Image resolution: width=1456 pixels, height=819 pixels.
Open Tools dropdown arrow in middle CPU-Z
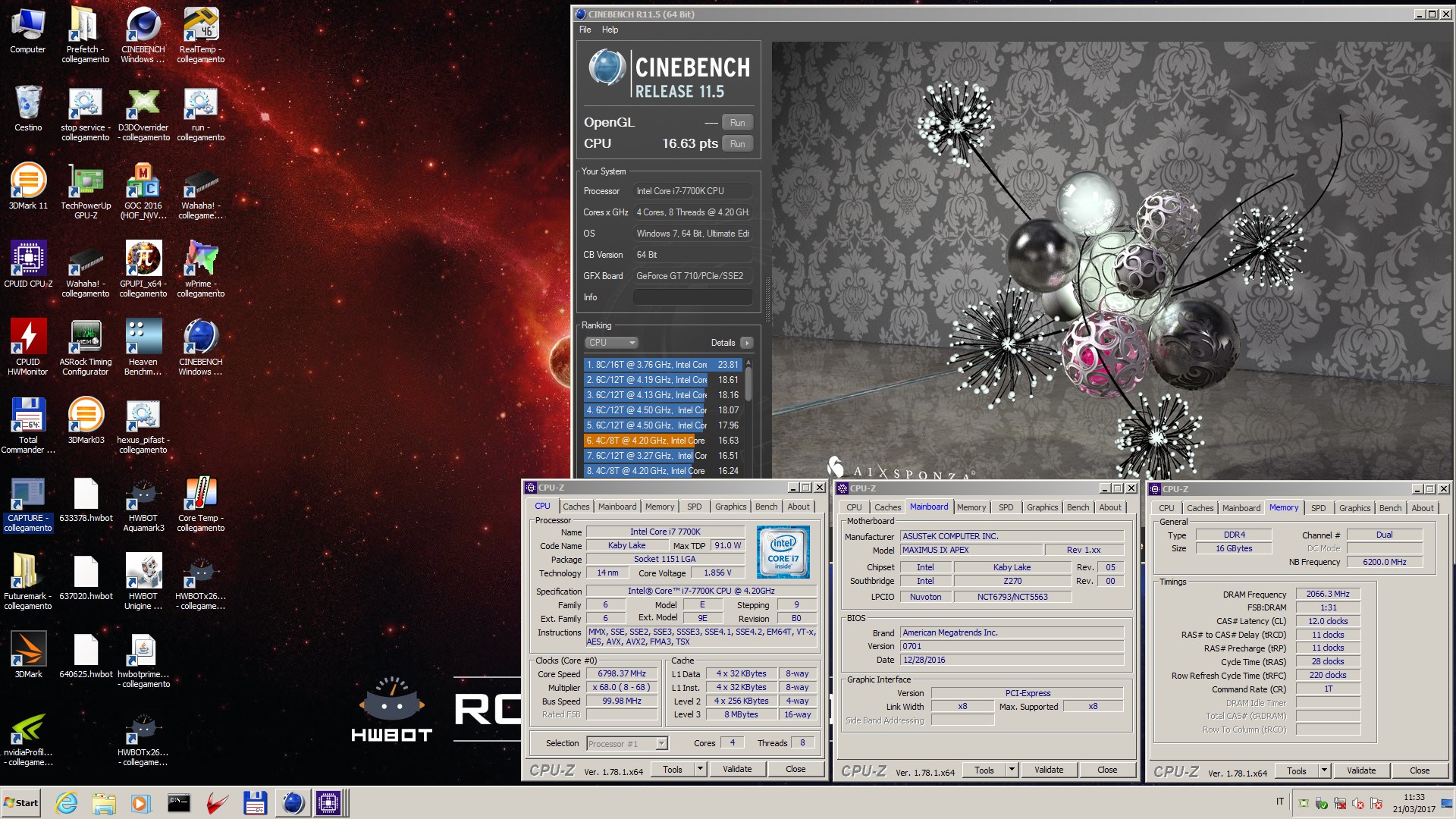1012,770
